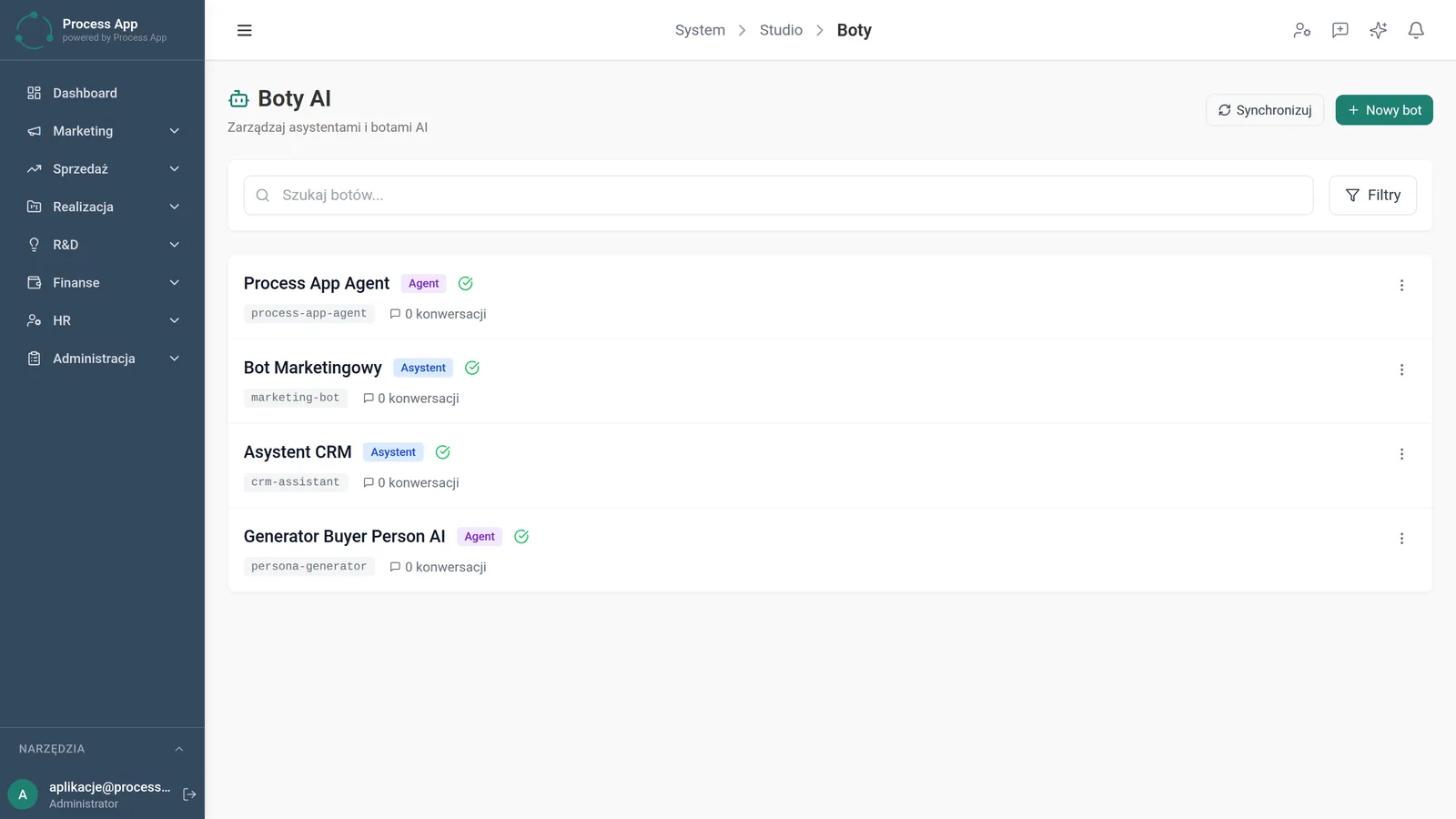Image resolution: width=1456 pixels, height=819 pixels.
Task: Create a new bot with Nowy bot
Action: 1384,110
